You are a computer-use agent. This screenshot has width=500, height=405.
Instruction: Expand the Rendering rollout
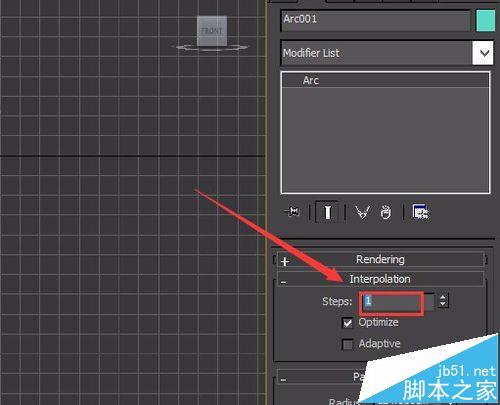[x=380, y=259]
